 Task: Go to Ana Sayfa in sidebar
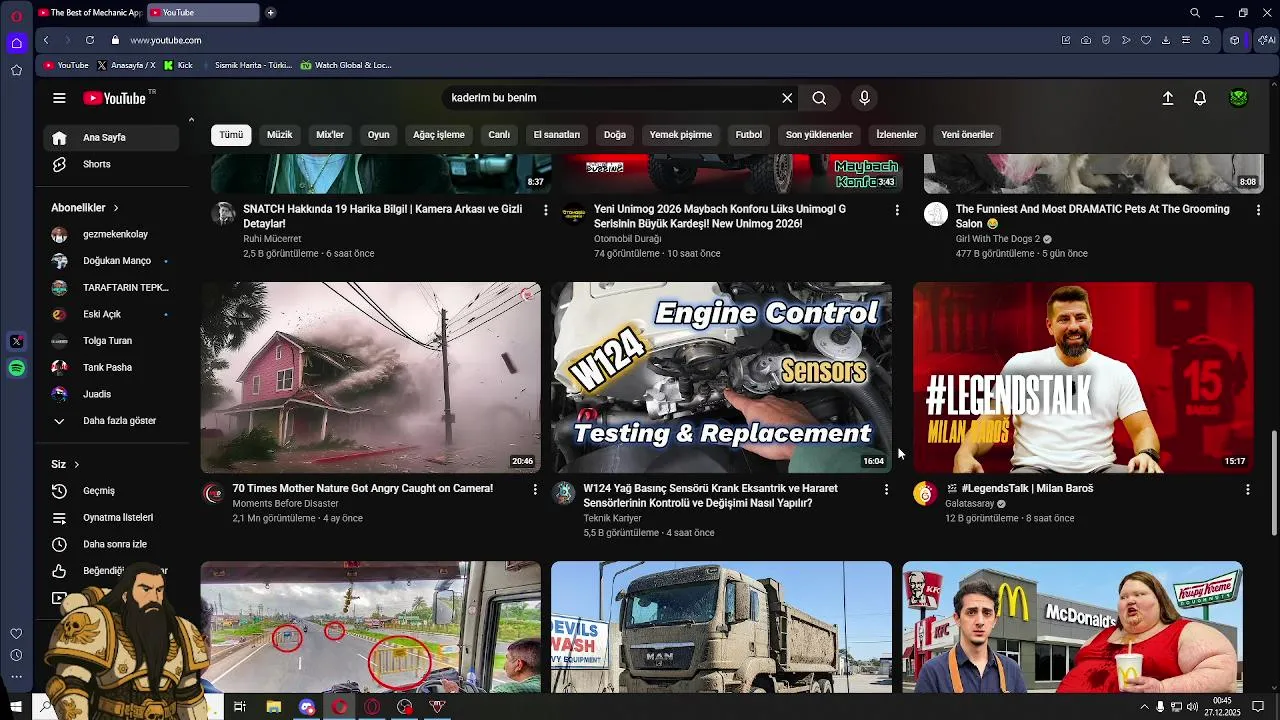point(112,137)
